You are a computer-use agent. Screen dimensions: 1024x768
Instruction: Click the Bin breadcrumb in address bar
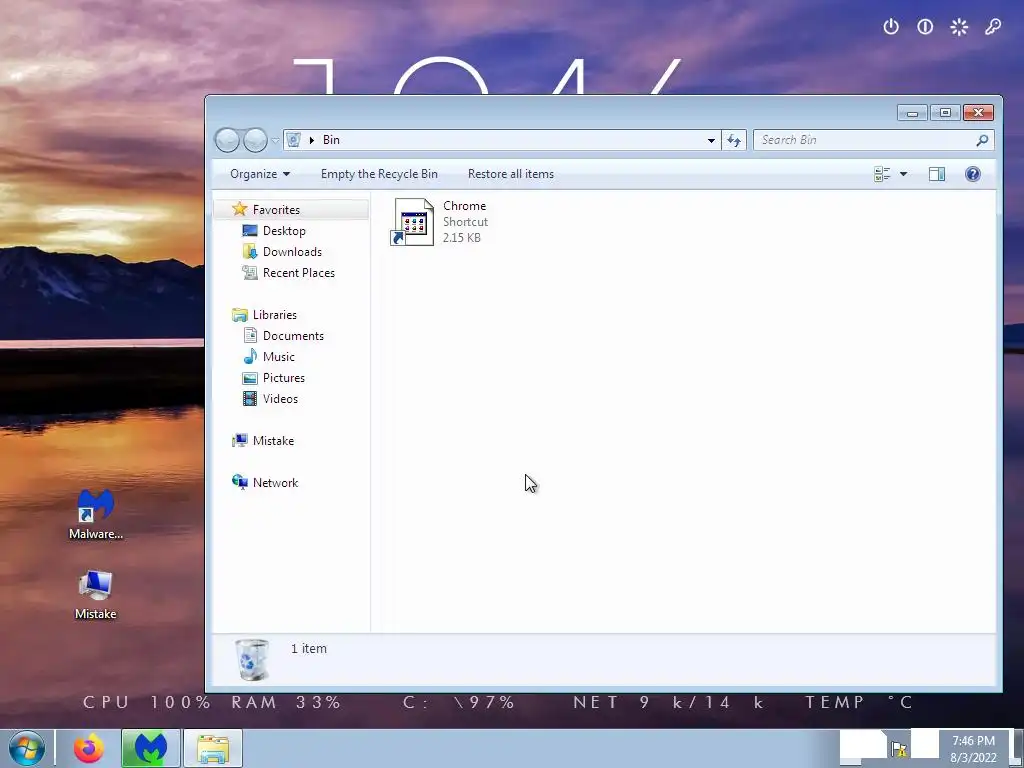[x=331, y=140]
